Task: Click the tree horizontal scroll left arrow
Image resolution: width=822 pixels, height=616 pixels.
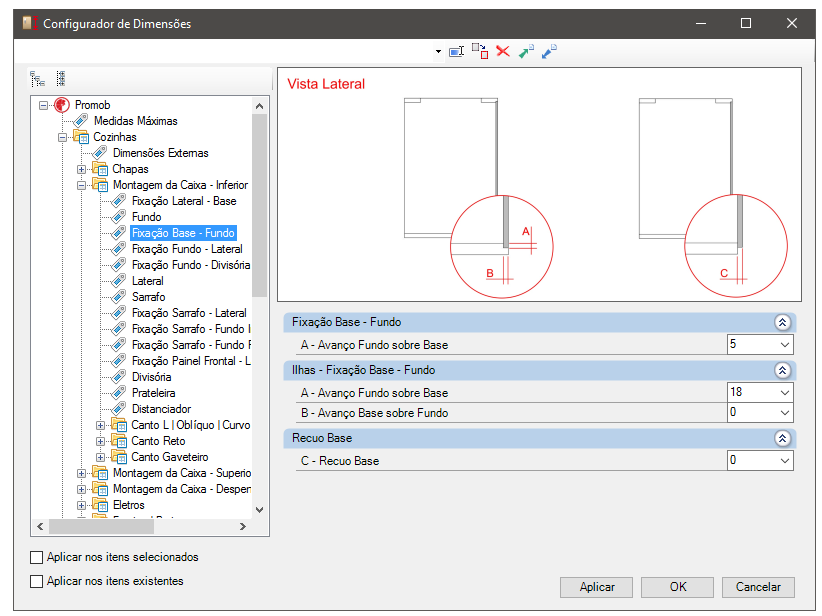Action: [40, 527]
